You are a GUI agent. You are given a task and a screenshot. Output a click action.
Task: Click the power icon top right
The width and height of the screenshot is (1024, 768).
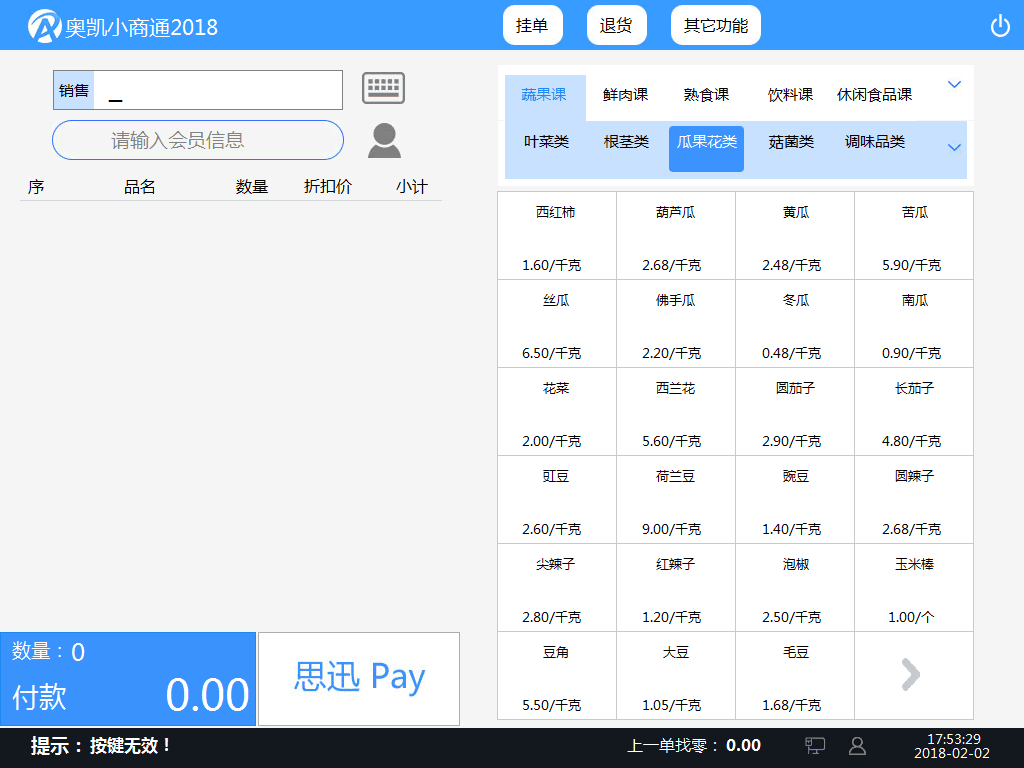pyautogui.click(x=1000, y=27)
